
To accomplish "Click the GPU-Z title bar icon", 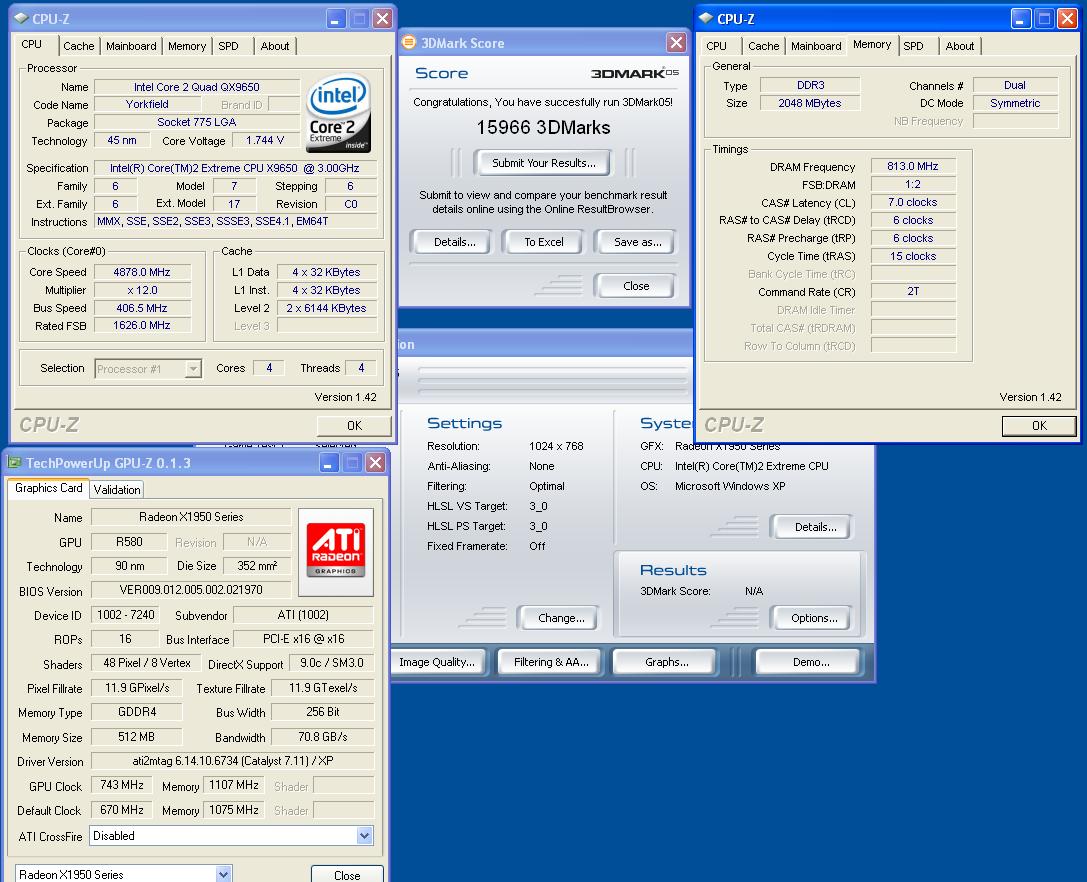I will (15, 462).
